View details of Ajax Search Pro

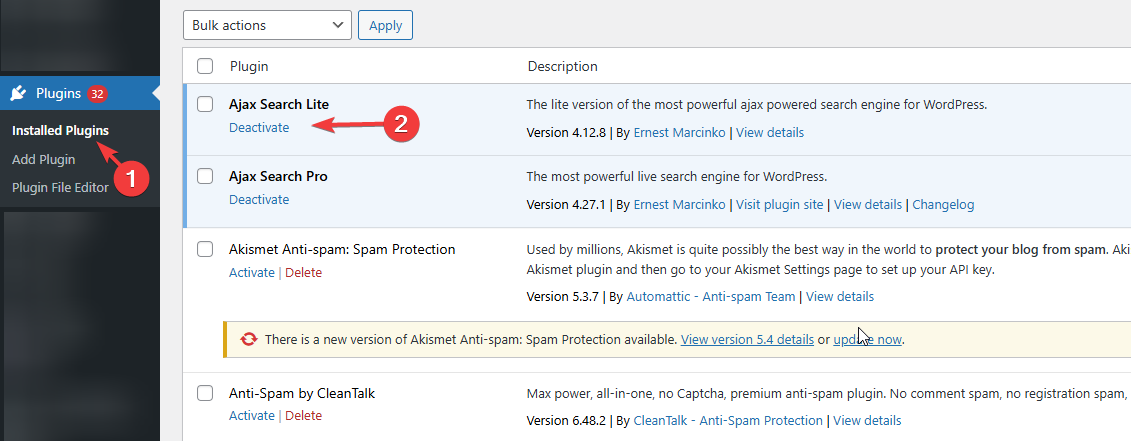click(x=868, y=205)
